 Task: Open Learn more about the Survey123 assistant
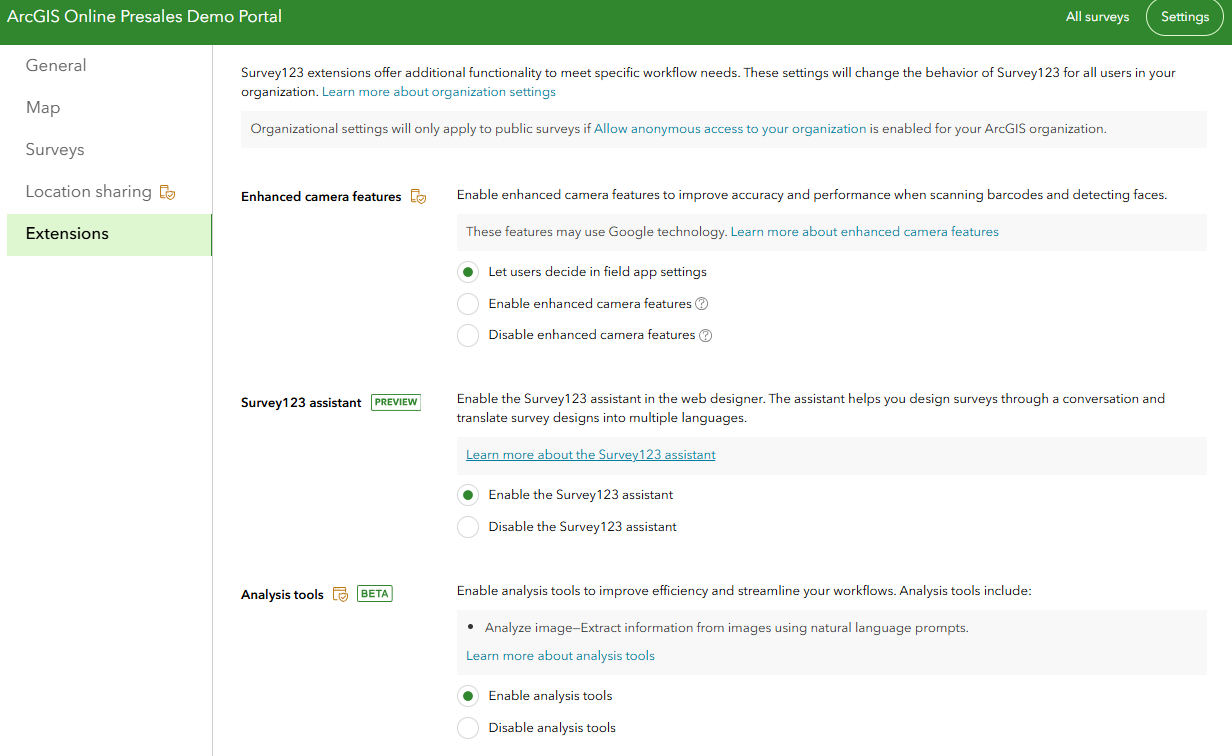[591, 455]
